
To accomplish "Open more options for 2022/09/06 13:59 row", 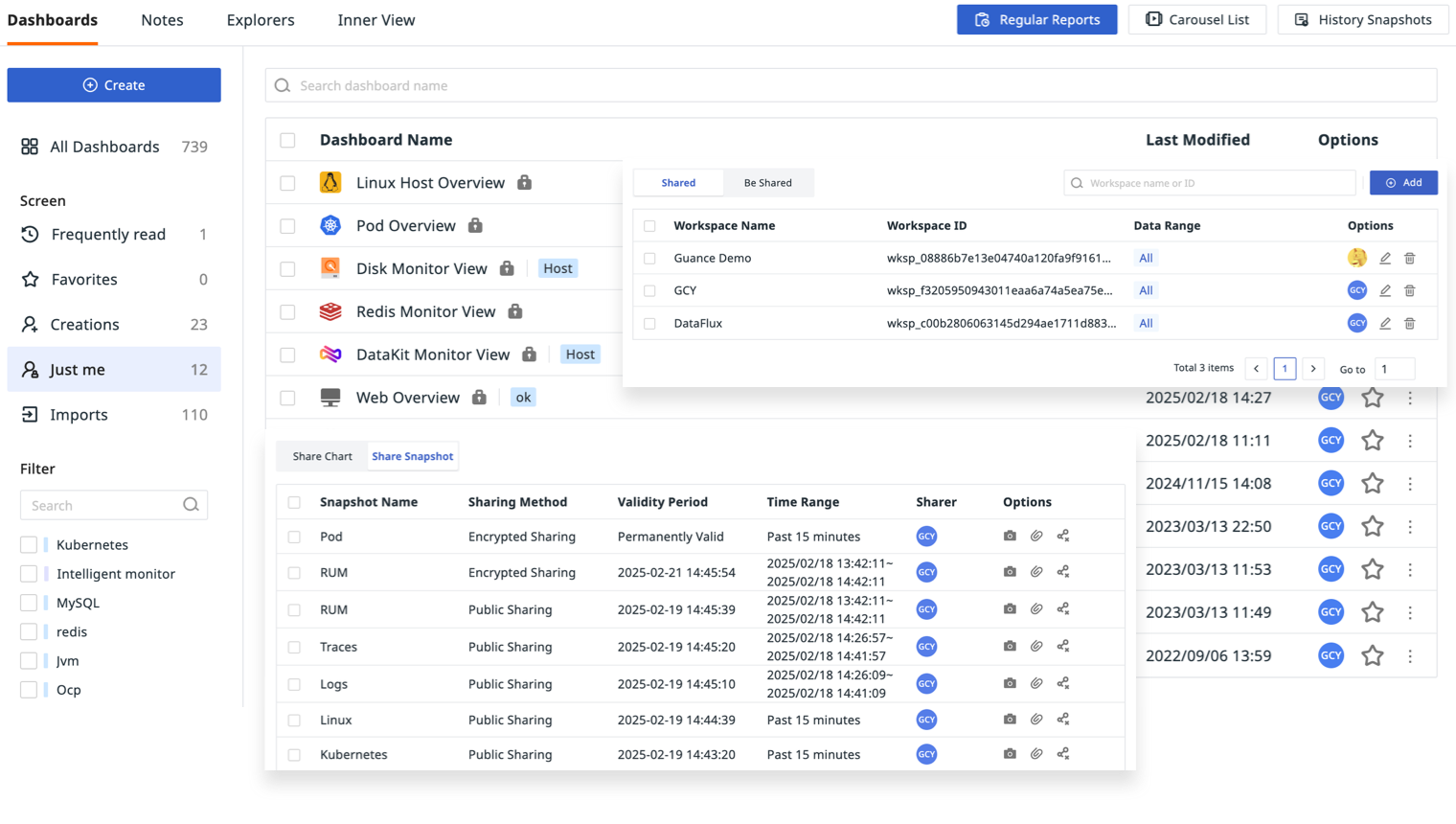I will coord(1410,656).
